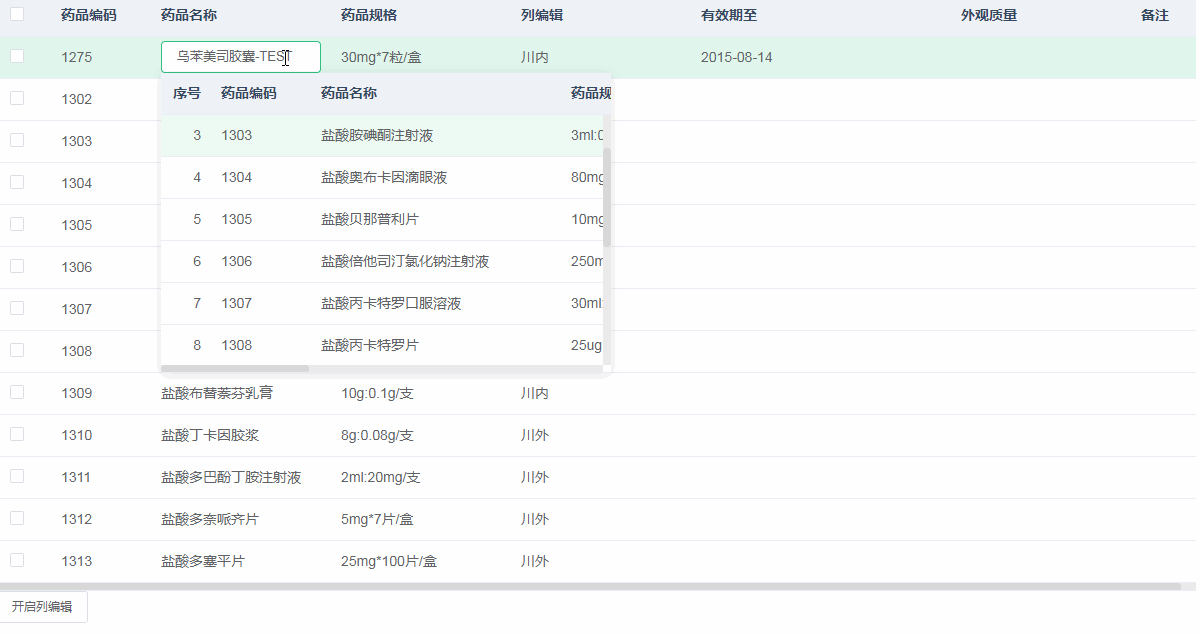This screenshot has width=1200, height=634.
Task: Check the checkbox for row 1275
Action: pos(17,56)
